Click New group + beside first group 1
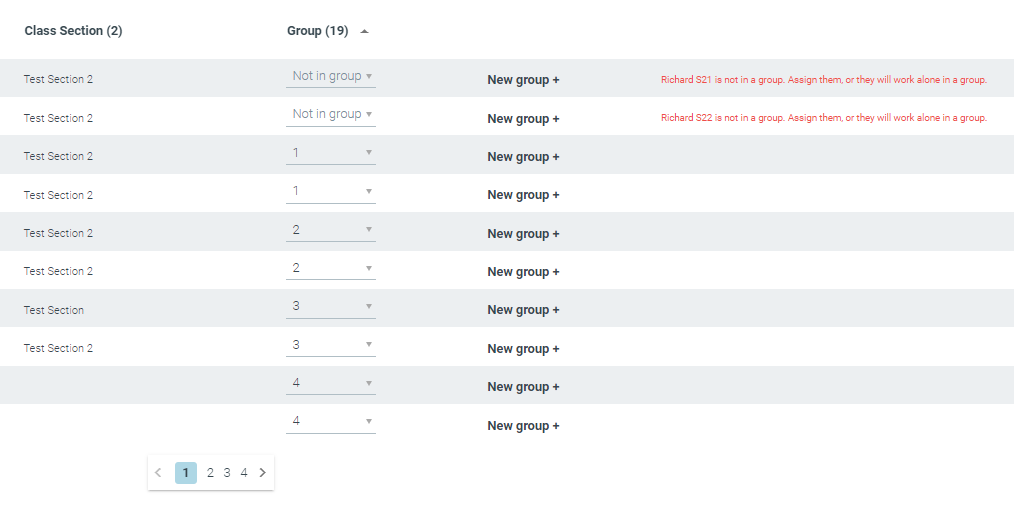Screen dimensions: 1014x523 [x=523, y=157]
